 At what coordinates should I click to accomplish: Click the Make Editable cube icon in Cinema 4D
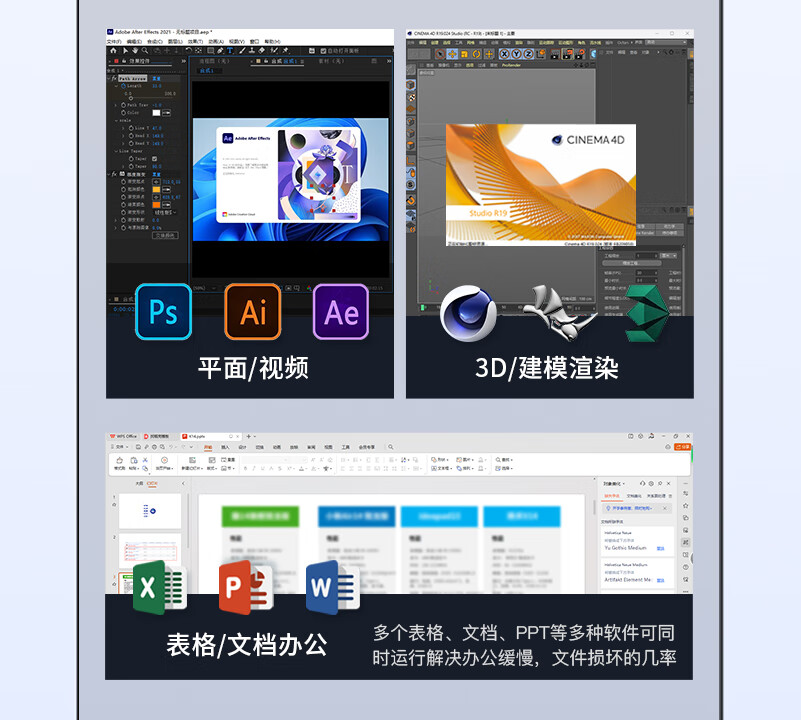coord(411,85)
